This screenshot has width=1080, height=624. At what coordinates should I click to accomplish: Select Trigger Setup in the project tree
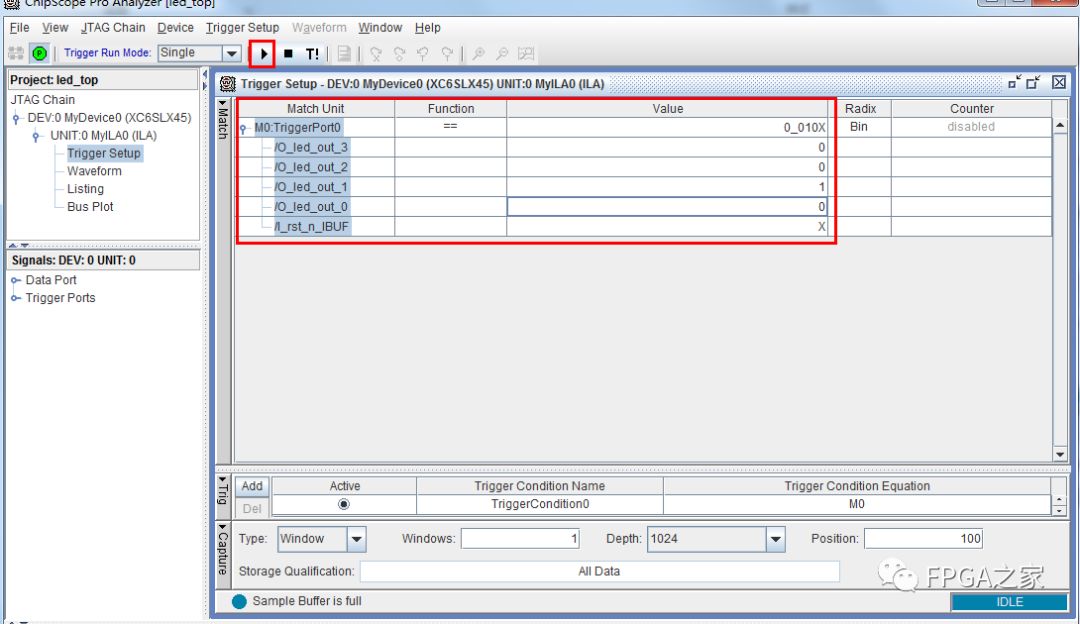click(x=104, y=154)
